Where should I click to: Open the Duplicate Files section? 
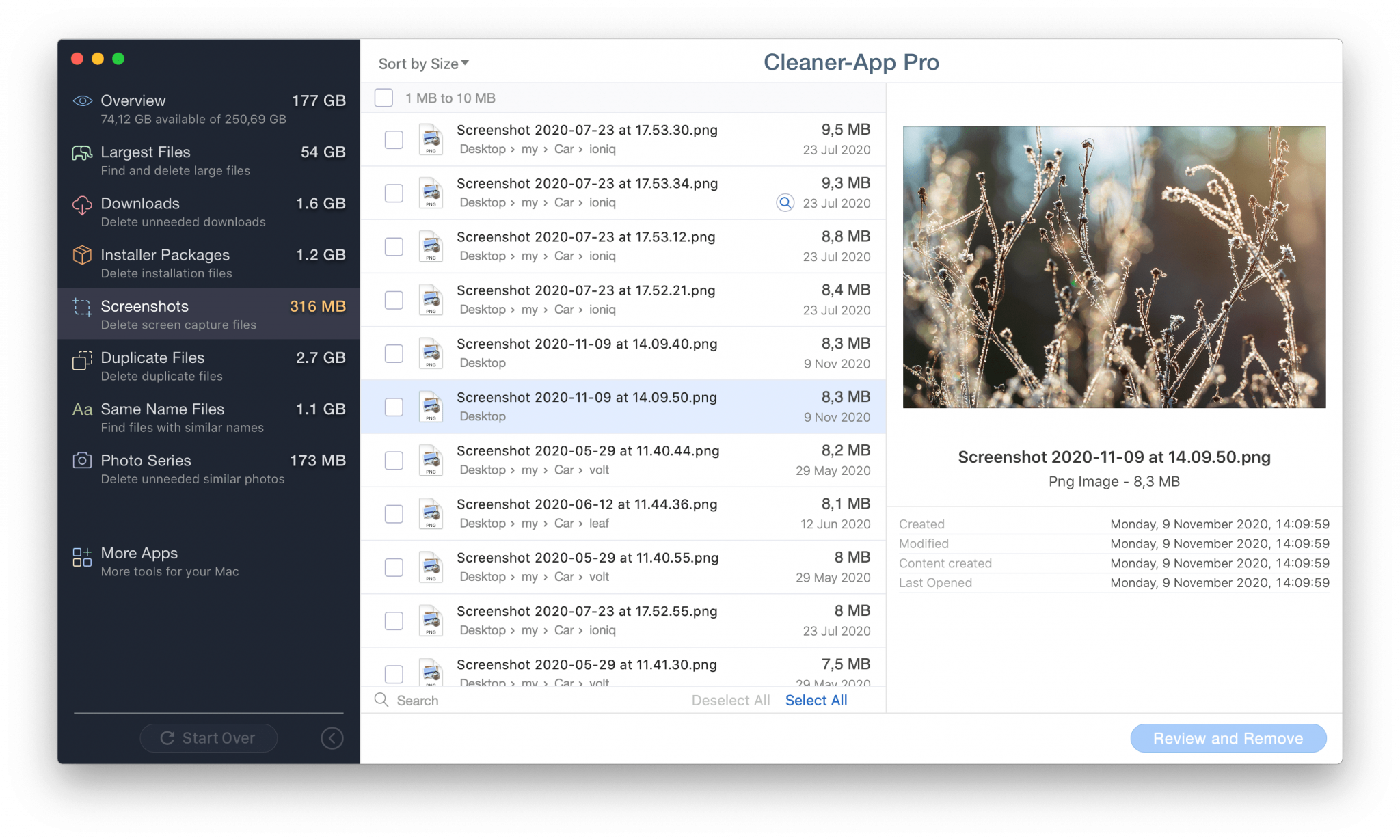pos(208,366)
